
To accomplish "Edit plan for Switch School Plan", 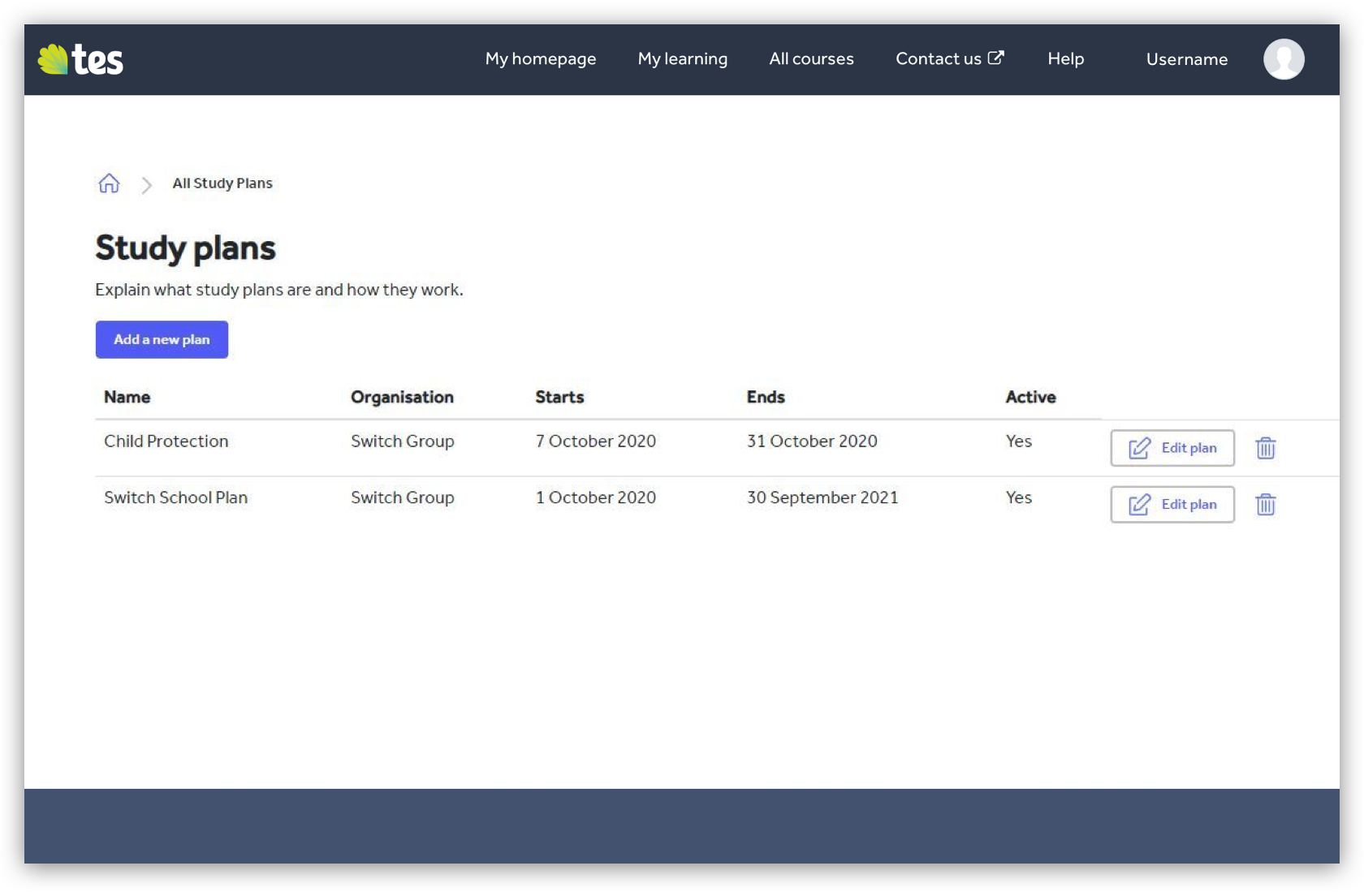I will point(1172,505).
